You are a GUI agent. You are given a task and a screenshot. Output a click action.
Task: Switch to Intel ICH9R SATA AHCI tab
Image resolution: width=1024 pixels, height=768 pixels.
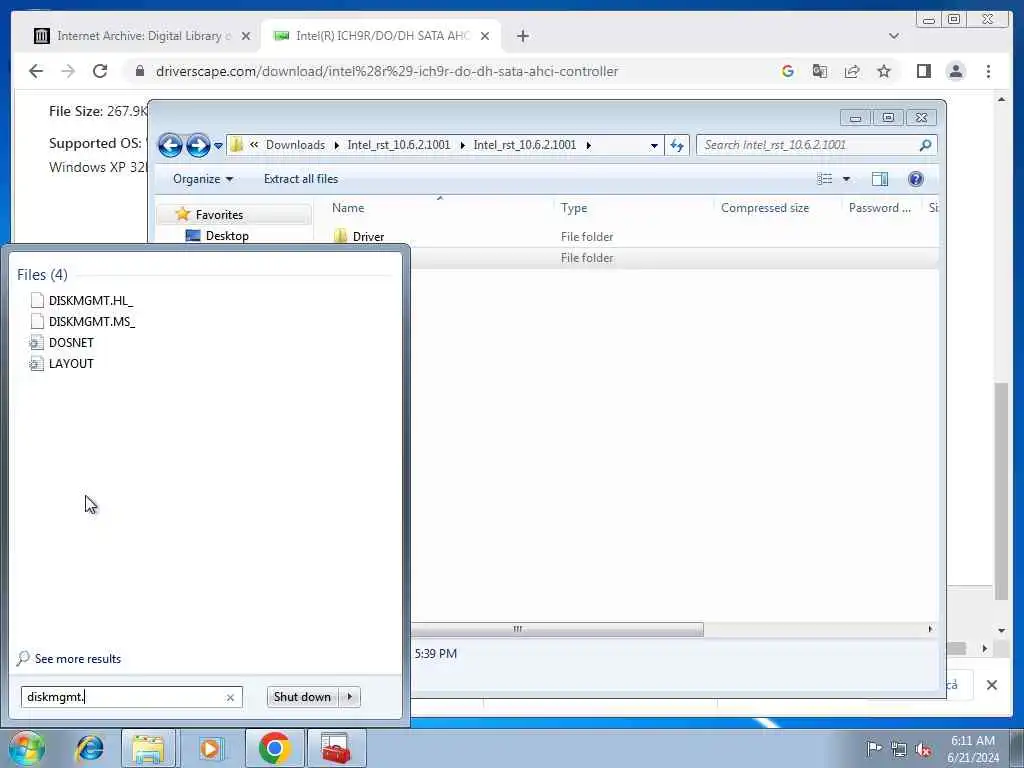(x=381, y=36)
